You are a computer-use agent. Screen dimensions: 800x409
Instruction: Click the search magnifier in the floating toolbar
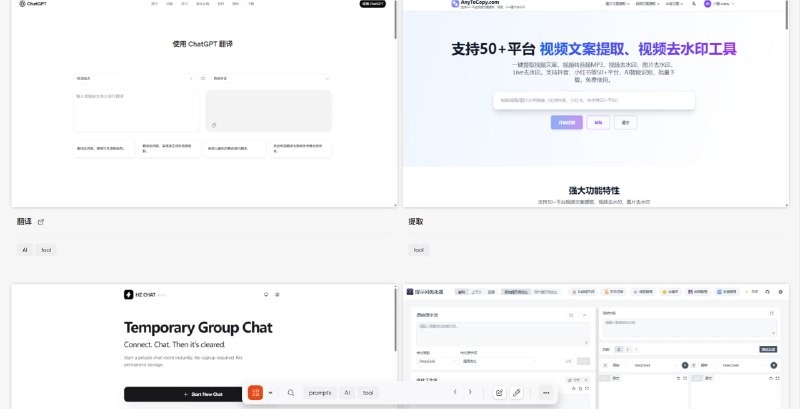291,393
